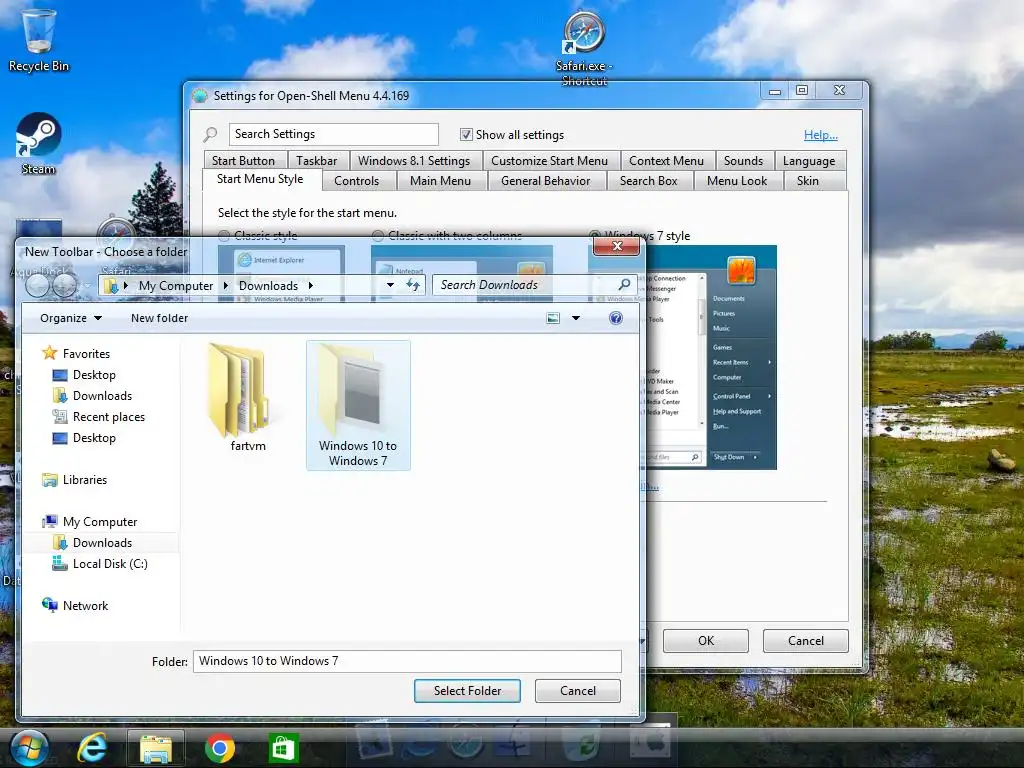
Task: Open the address bar history dropdown arrow
Action: (390, 285)
